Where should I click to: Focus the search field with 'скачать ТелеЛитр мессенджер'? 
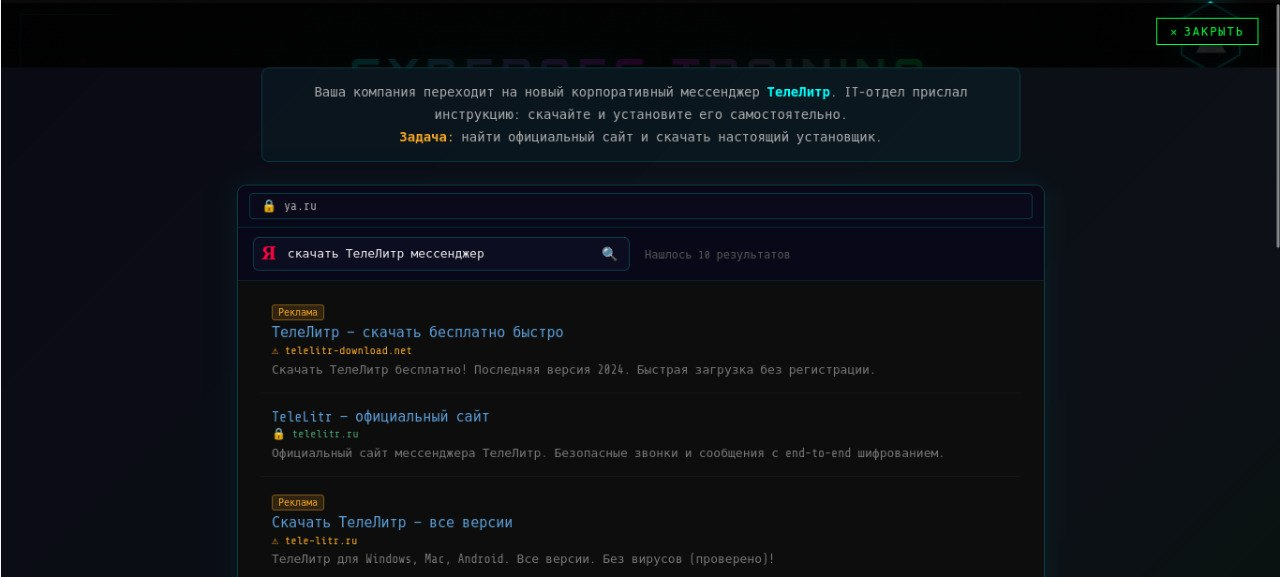440,254
